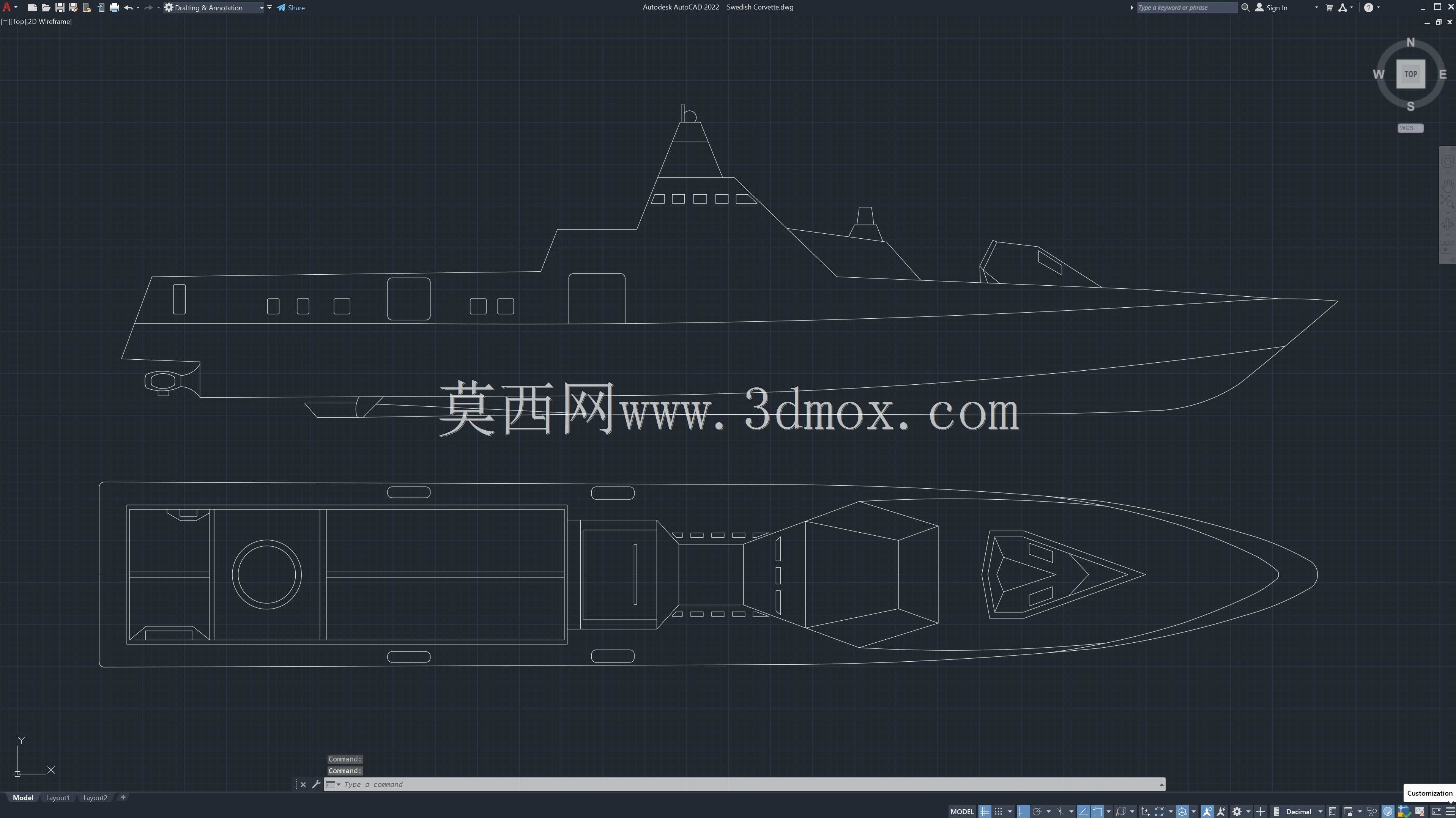Toggle drawing grid display
The width and height of the screenshot is (1456, 818).
985,812
